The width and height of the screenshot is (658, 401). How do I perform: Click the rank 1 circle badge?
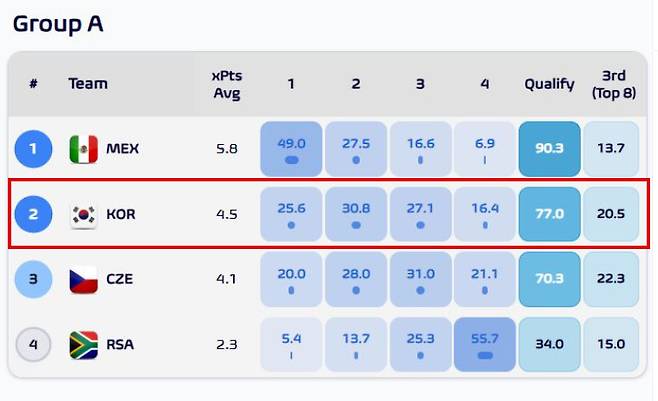(33, 149)
